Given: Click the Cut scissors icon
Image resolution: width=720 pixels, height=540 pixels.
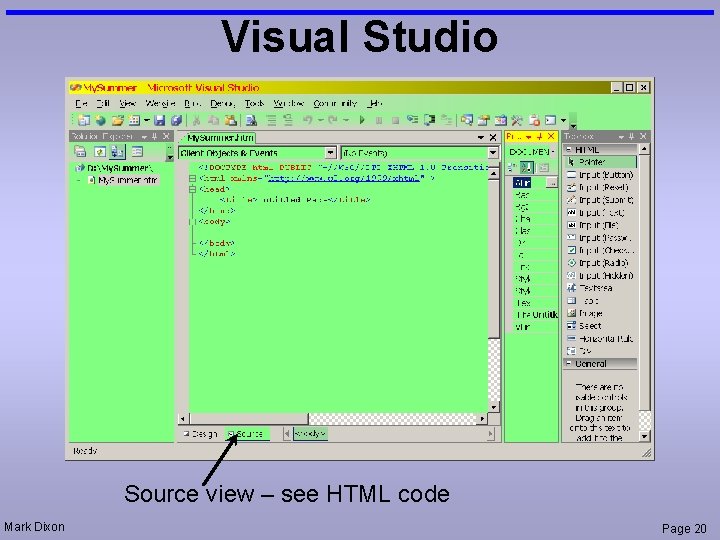Looking at the screenshot, I should (197, 120).
